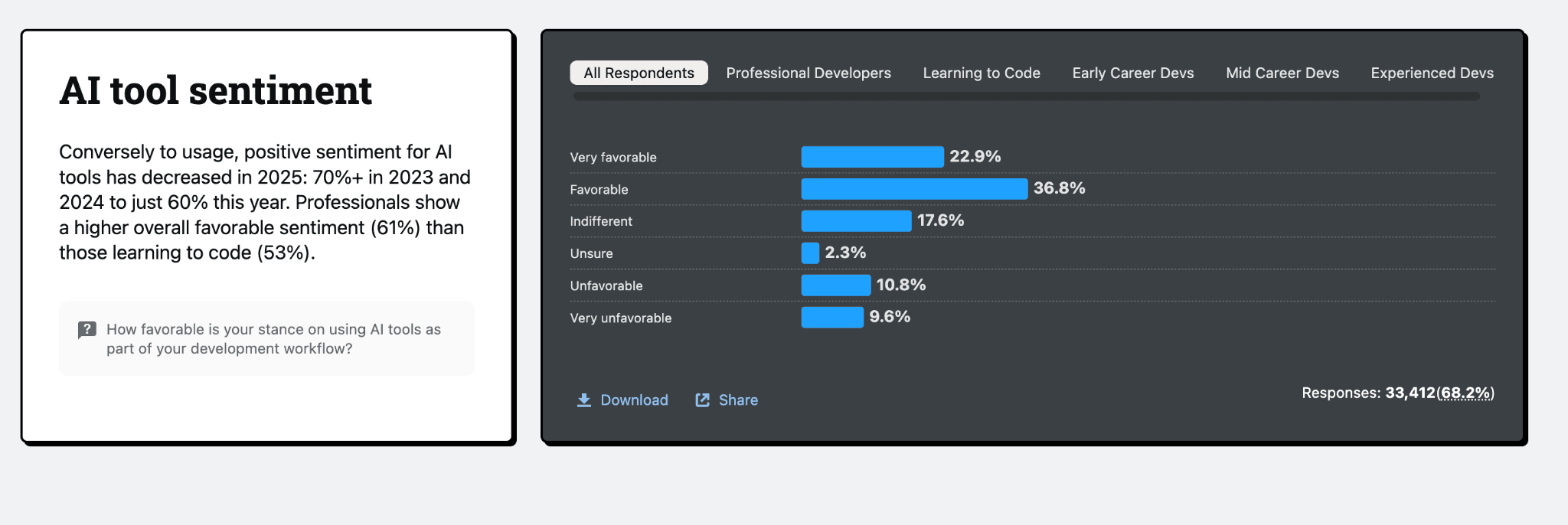This screenshot has height=525, width=1568.
Task: Click the Very unfavorable bar
Action: tap(832, 318)
